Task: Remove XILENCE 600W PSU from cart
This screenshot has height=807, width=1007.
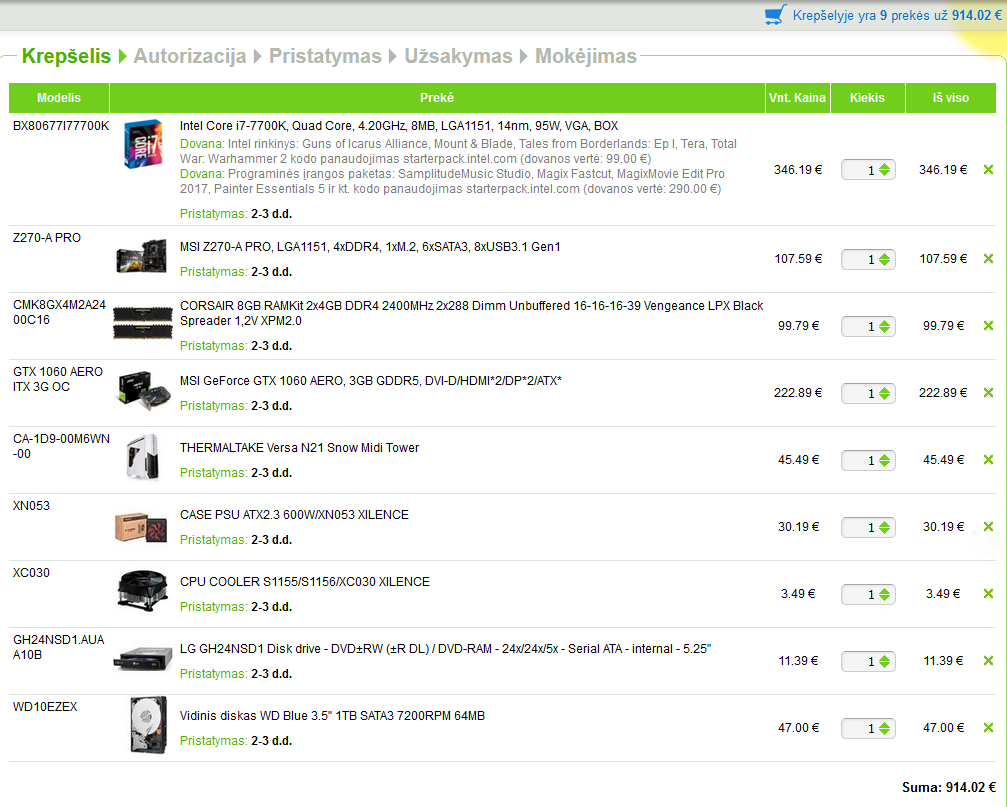Action: point(988,526)
